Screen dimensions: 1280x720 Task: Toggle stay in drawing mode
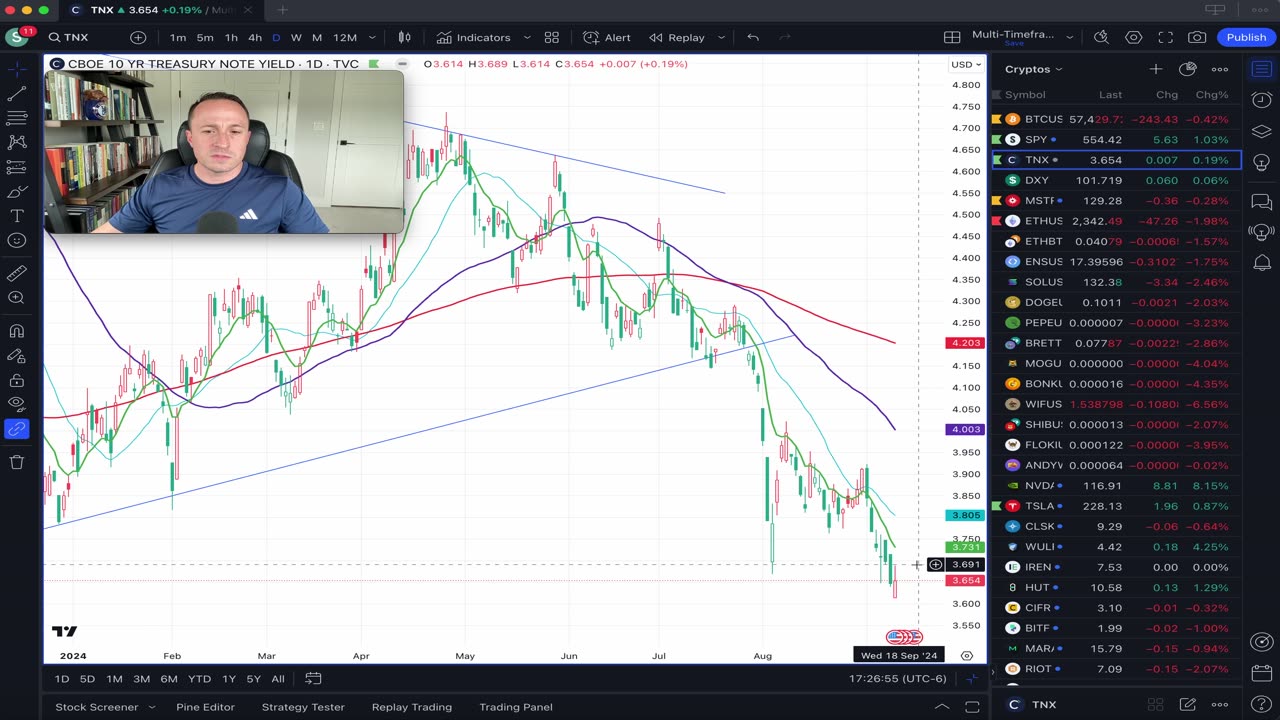point(16,355)
